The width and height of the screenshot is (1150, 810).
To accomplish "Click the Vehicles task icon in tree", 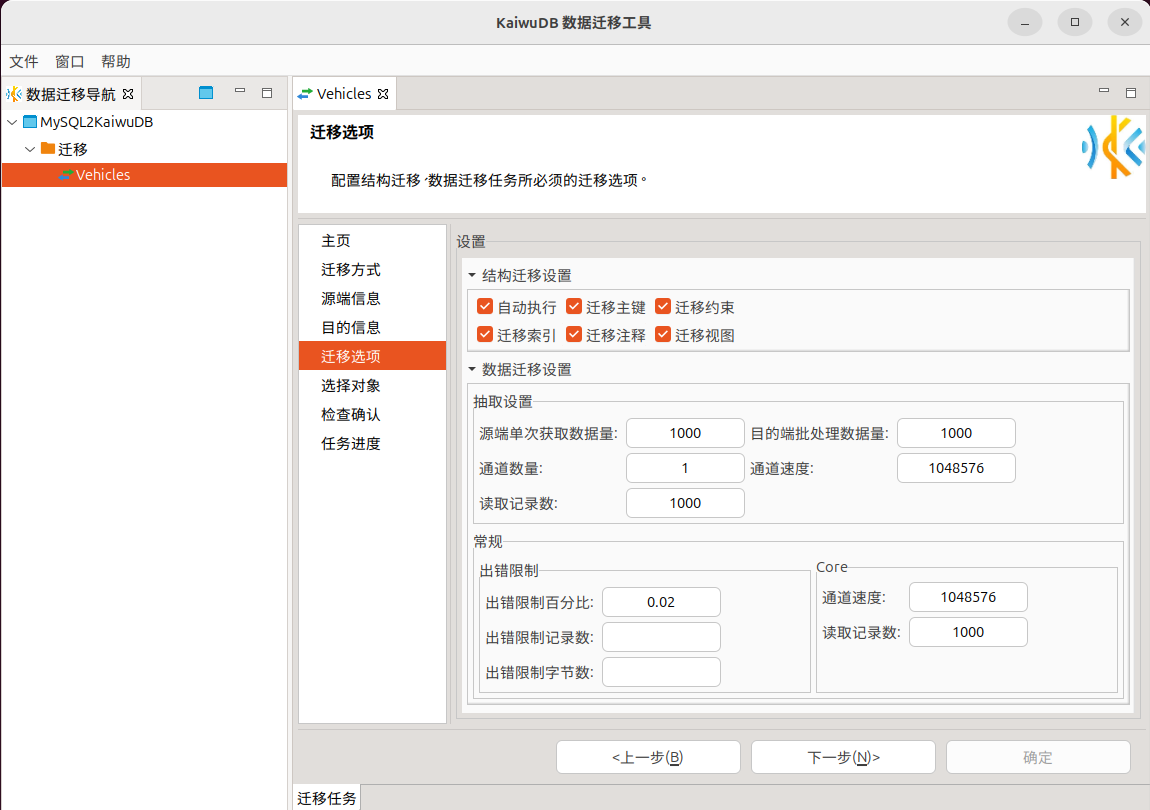I will pos(66,175).
